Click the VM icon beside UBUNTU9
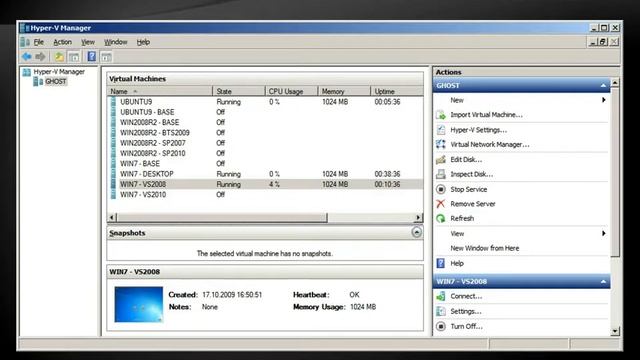The image size is (640, 360). (113, 102)
